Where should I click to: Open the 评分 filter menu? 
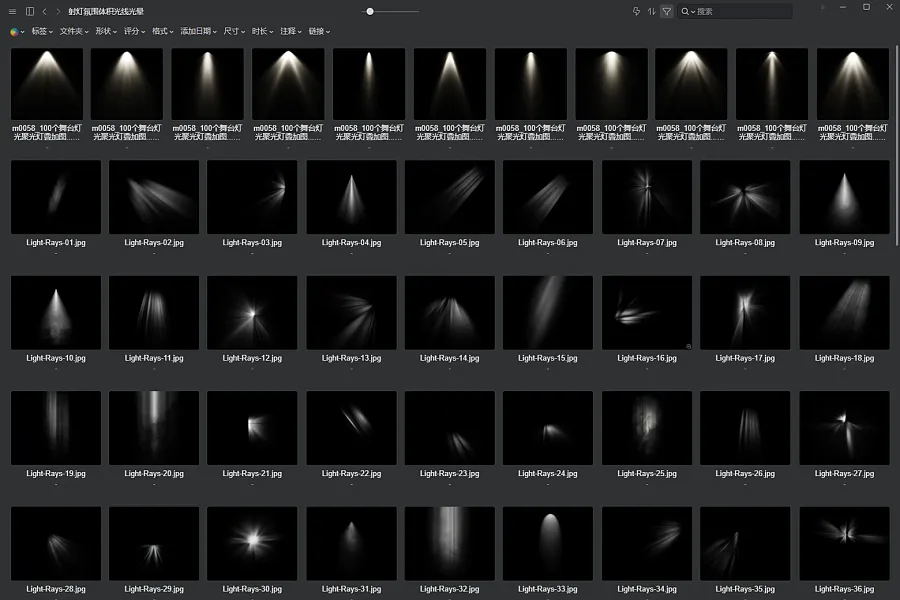pyautogui.click(x=134, y=32)
